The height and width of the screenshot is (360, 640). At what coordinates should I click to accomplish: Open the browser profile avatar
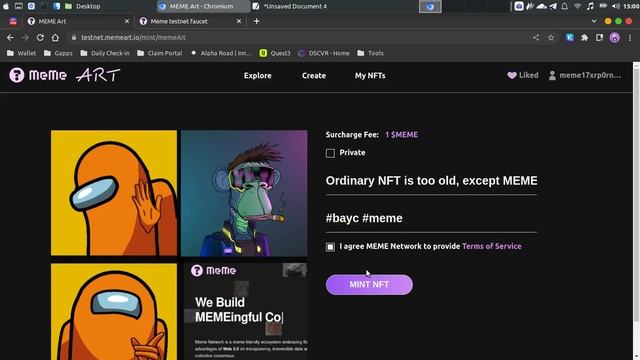click(615, 38)
